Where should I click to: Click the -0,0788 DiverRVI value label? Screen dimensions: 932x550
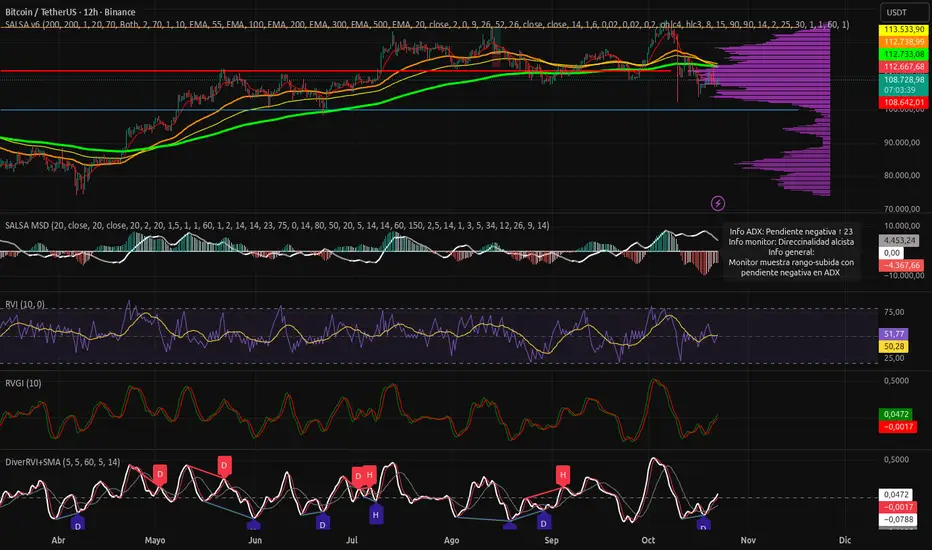[x=898, y=519]
